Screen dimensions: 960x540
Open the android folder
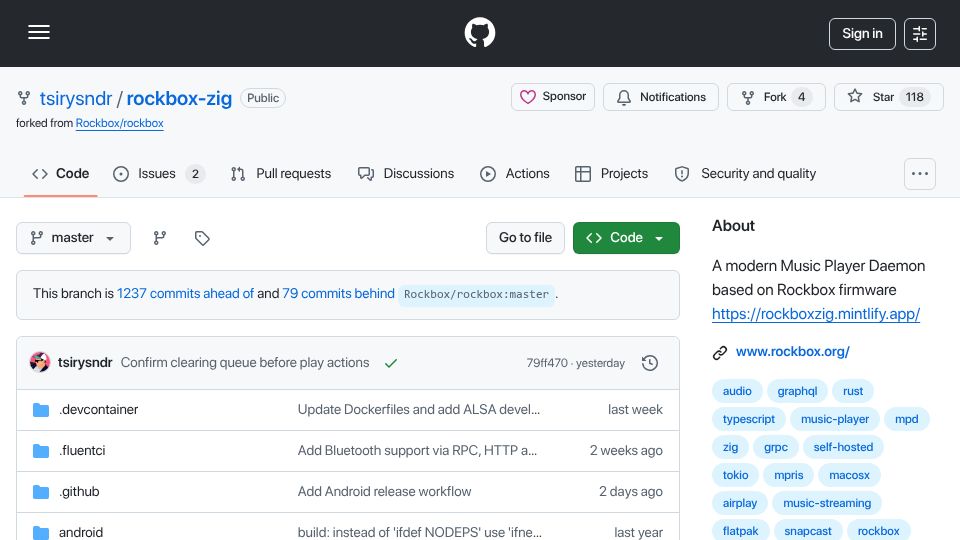pos(81,532)
